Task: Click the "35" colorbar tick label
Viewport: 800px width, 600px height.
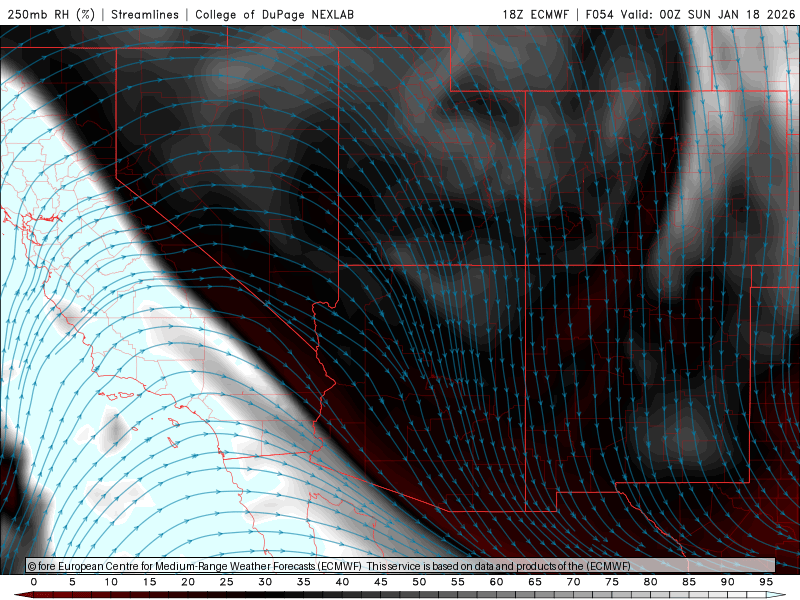Action: tap(304, 582)
